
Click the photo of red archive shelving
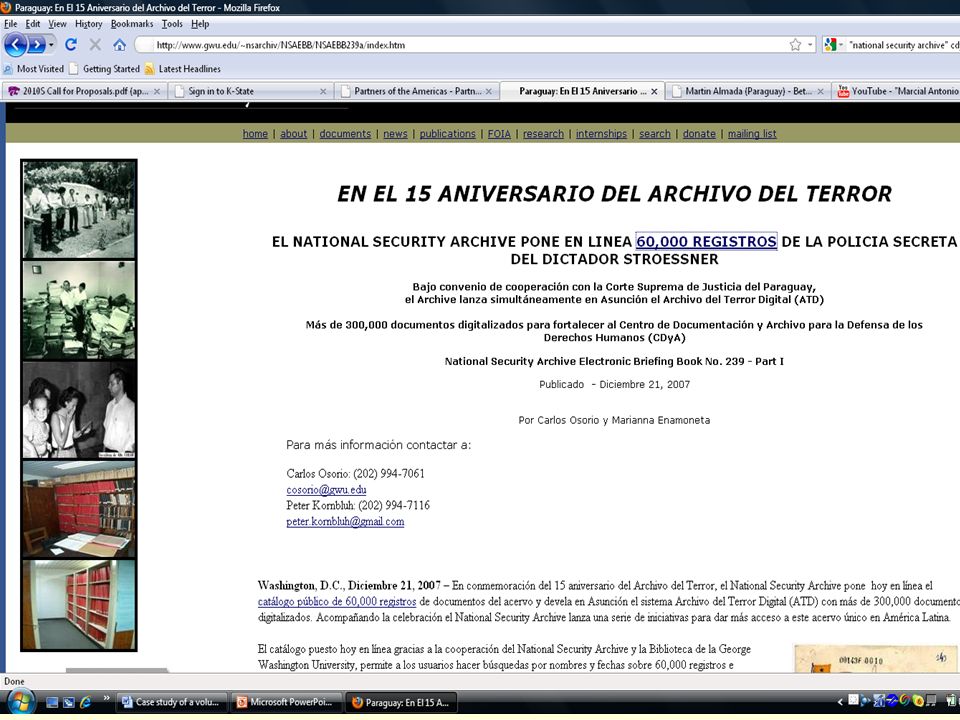coord(78,605)
